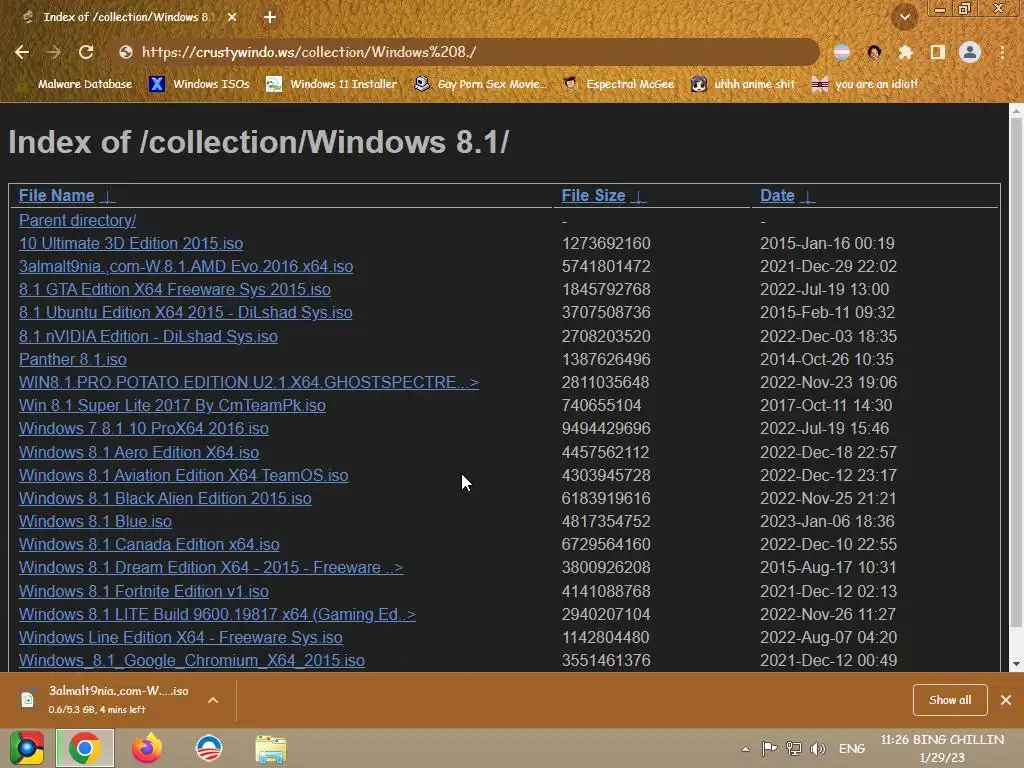Download 10 Ultimate 3D Edition 2015.iso
This screenshot has width=1024, height=768.
[x=131, y=244]
